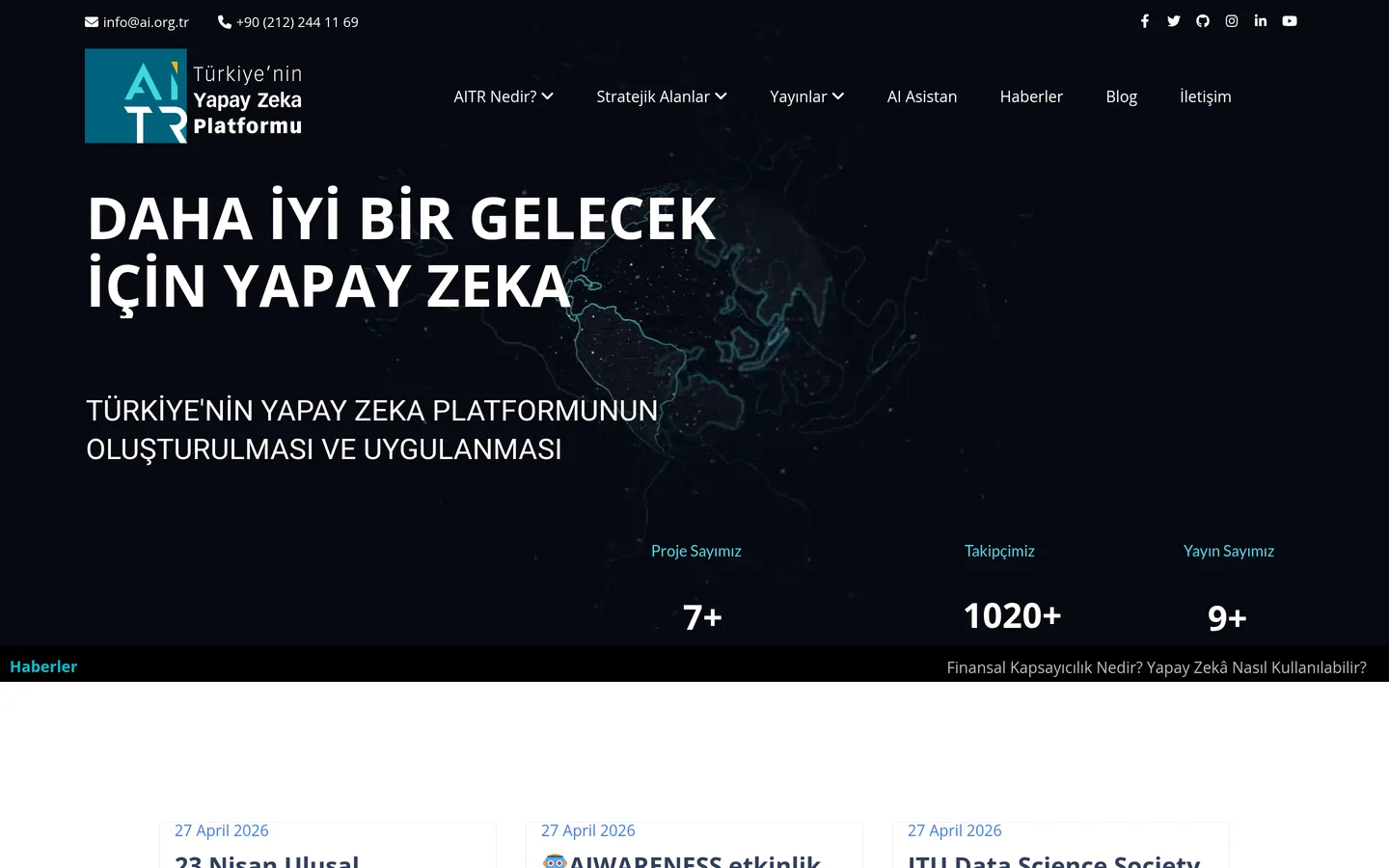Click the AITR platform logo

(x=194, y=96)
